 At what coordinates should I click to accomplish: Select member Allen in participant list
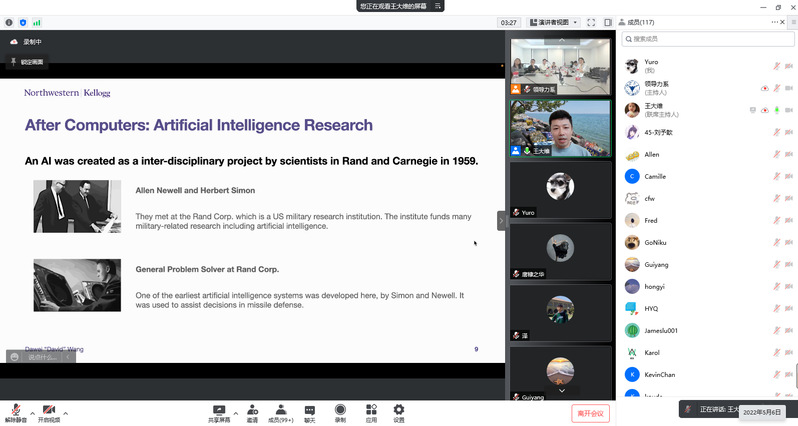click(x=651, y=155)
